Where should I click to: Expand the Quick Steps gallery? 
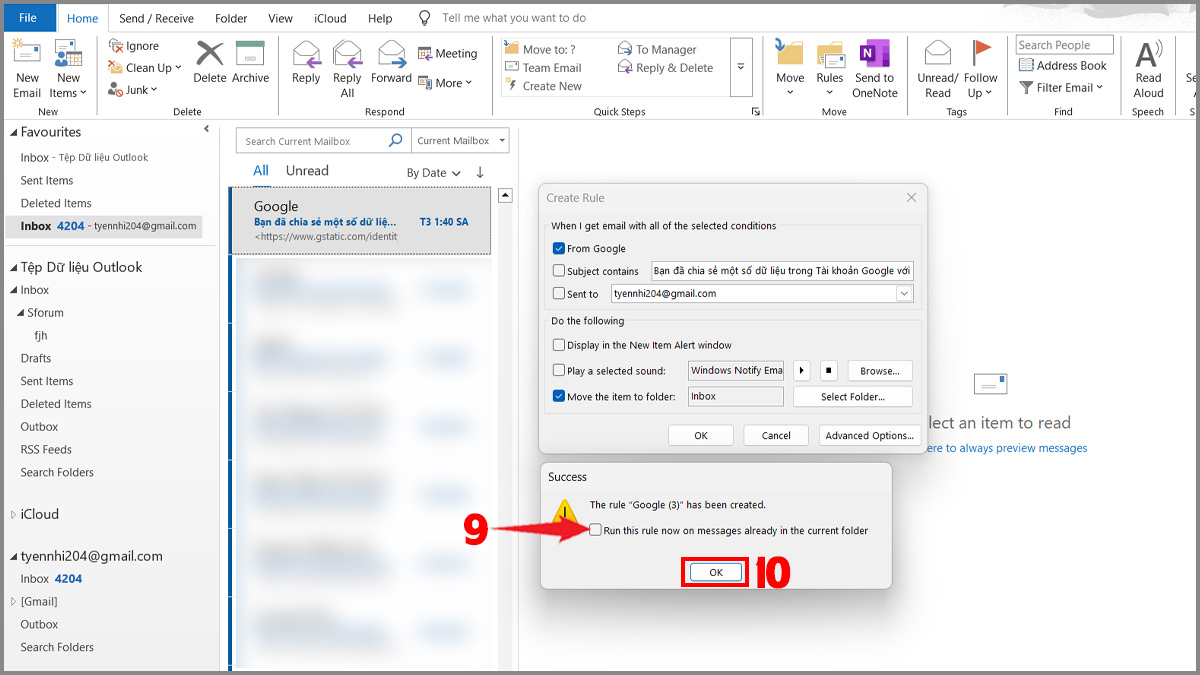[x=741, y=67]
